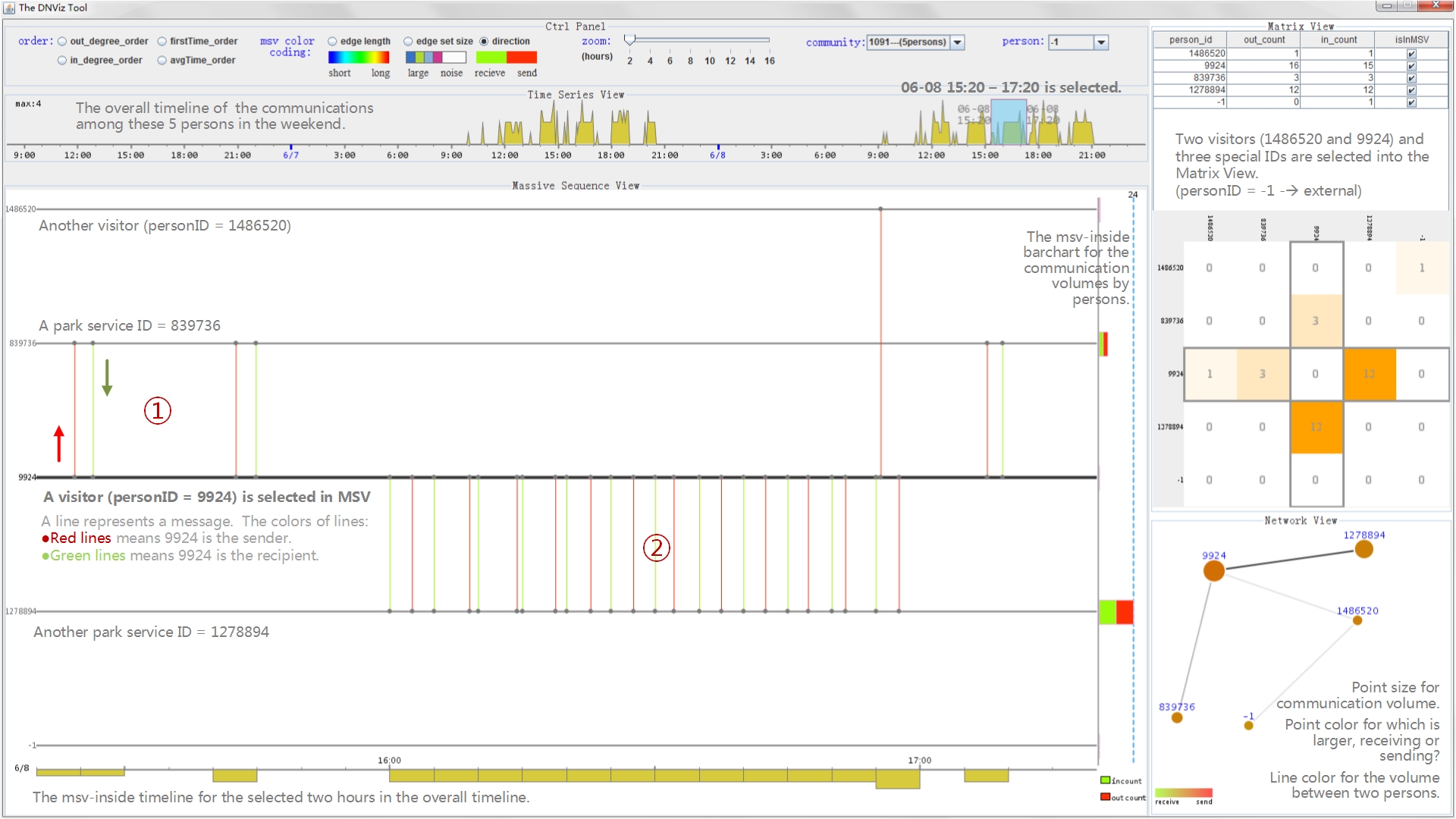Click the 16:00 bar in MSV bottom timeline

click(411, 775)
